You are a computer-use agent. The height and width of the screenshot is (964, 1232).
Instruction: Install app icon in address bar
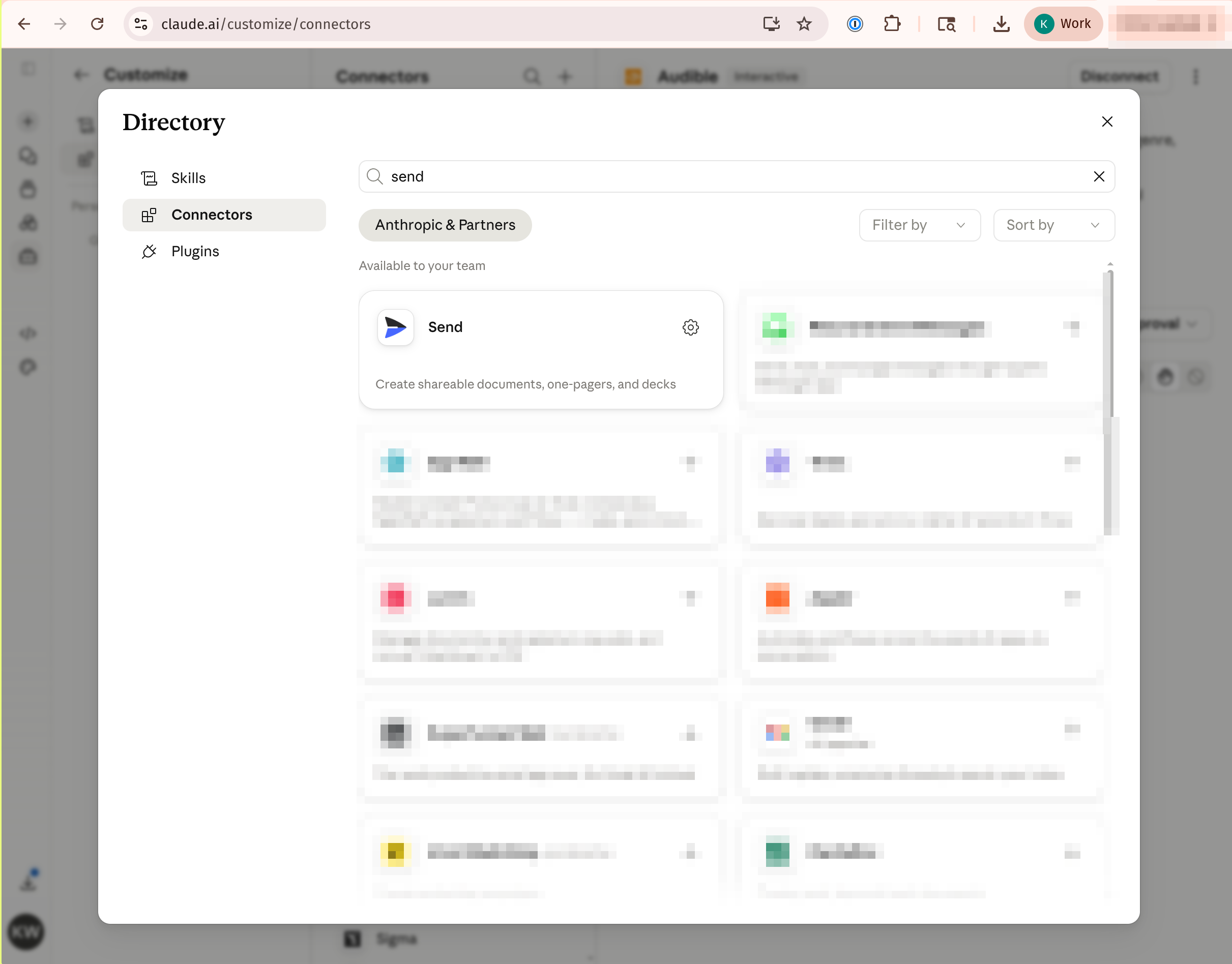point(771,24)
